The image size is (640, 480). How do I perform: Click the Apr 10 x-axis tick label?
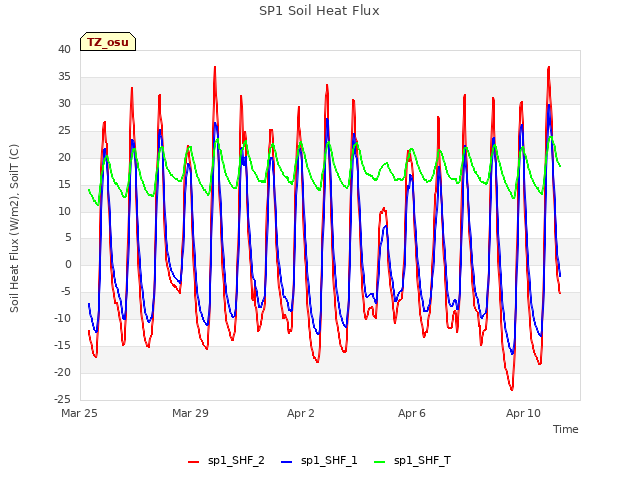(523, 413)
